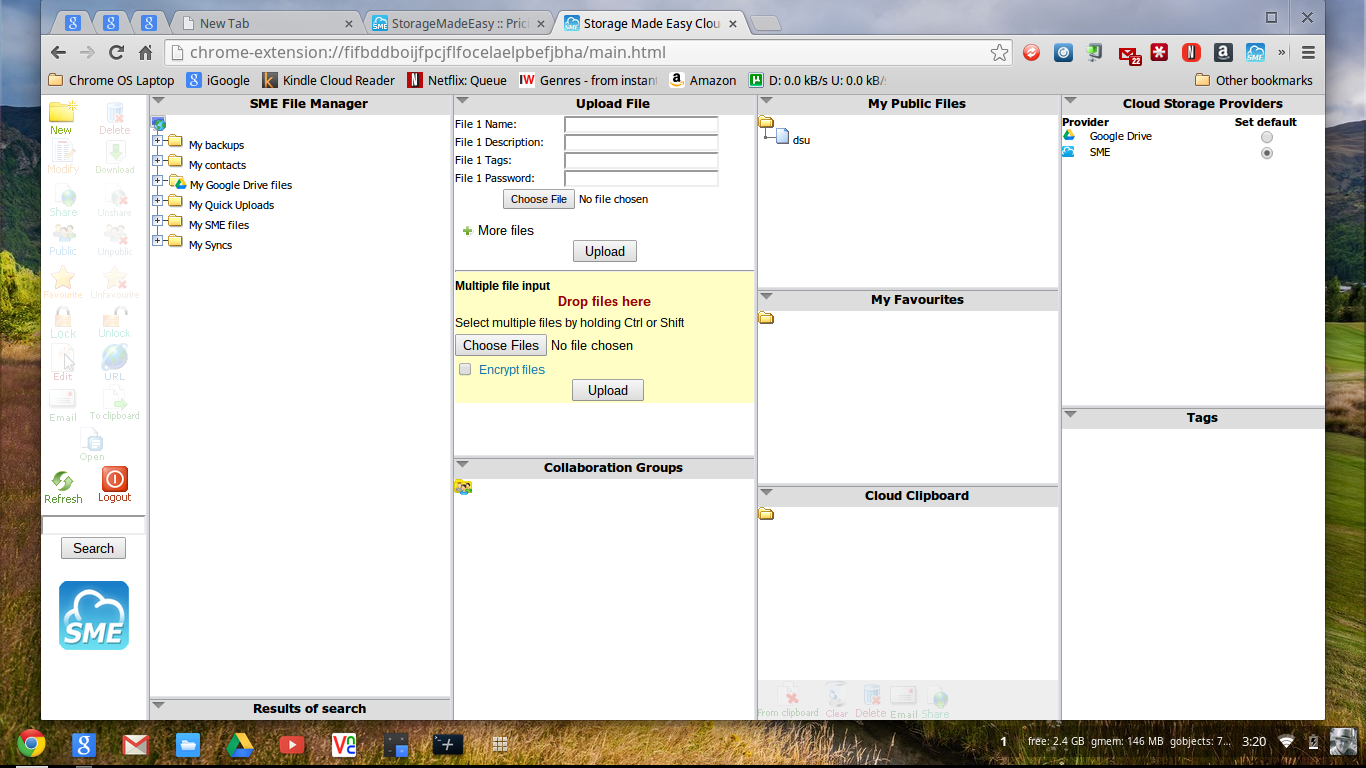Collapse the My Public Files panel
The height and width of the screenshot is (768, 1366).
coord(766,100)
